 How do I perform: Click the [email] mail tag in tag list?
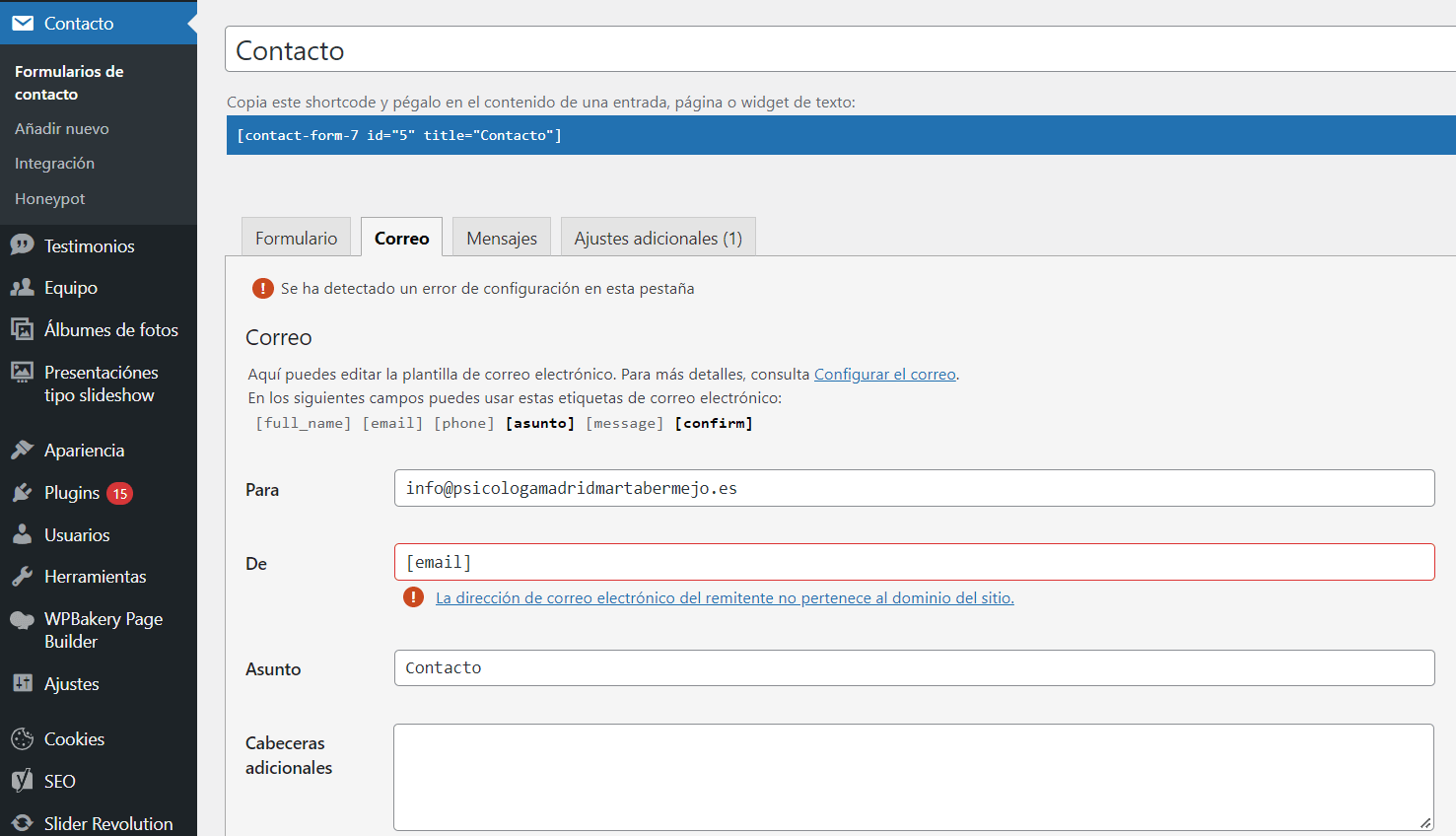[x=392, y=423]
